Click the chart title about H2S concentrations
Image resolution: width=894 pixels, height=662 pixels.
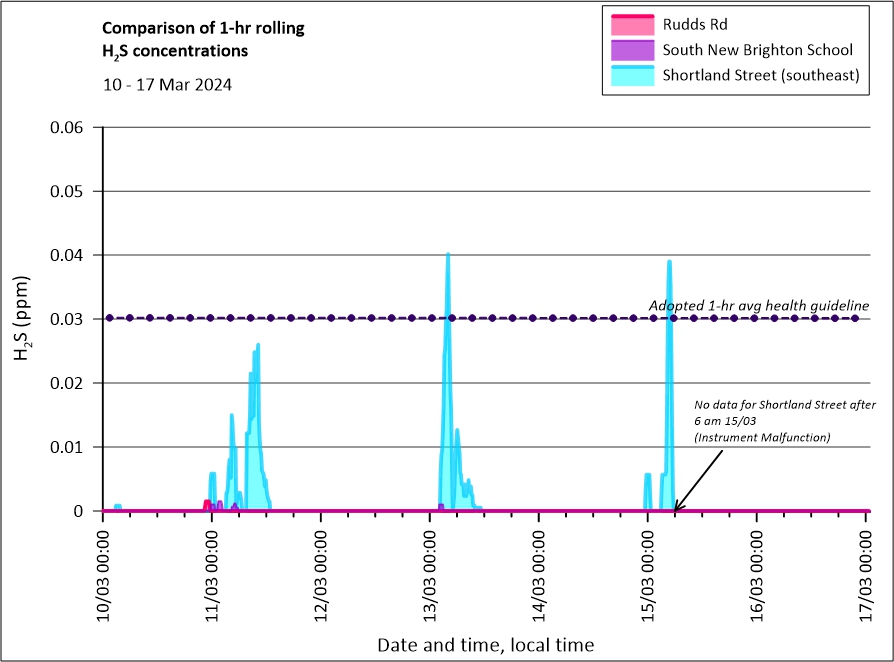click(x=204, y=39)
